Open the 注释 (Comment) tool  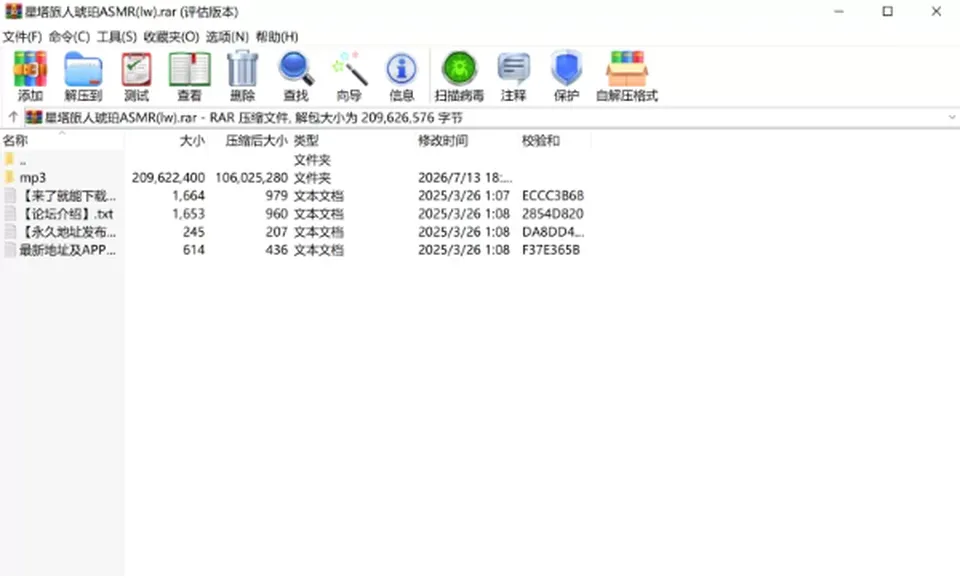513,76
